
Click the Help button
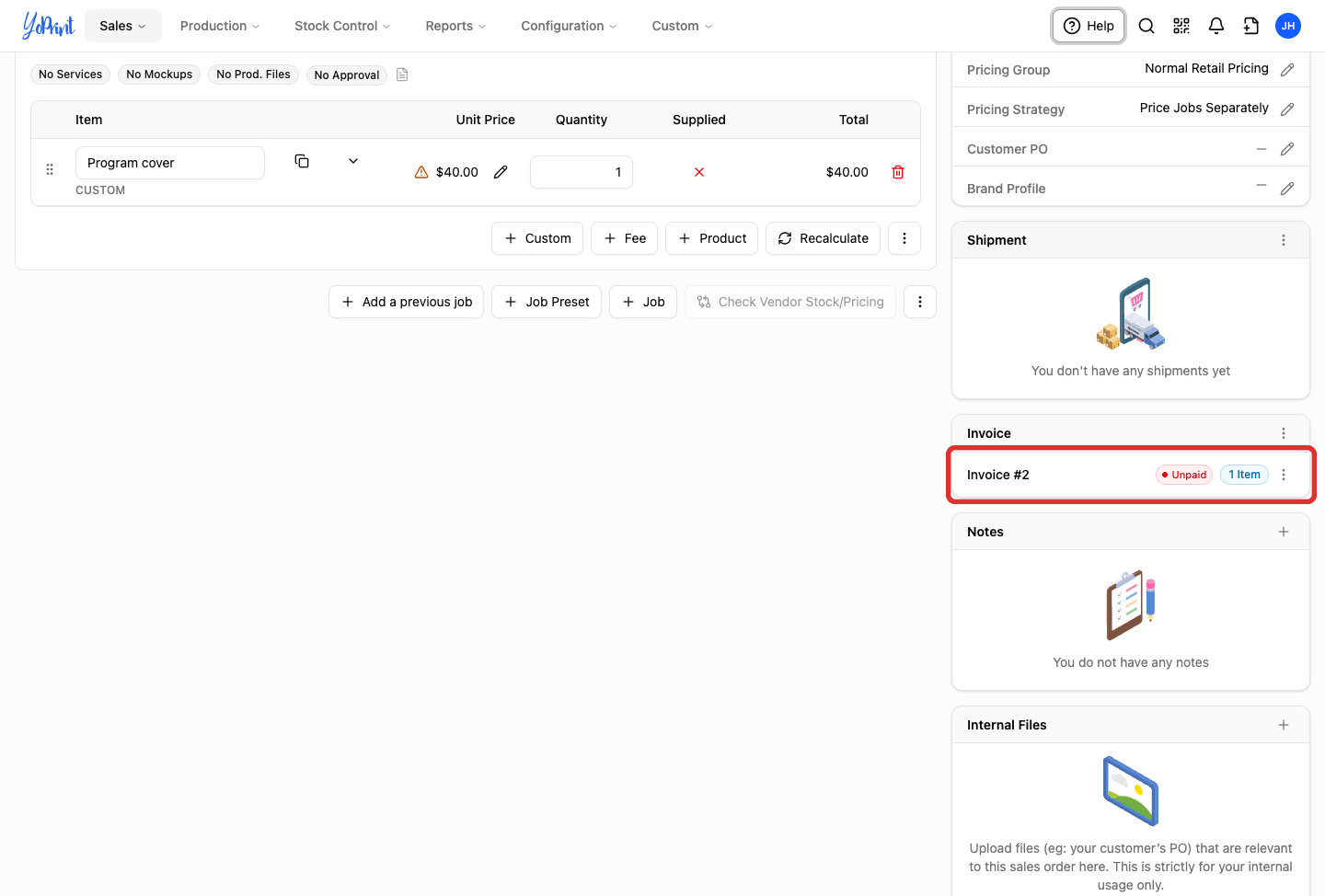1089,26
